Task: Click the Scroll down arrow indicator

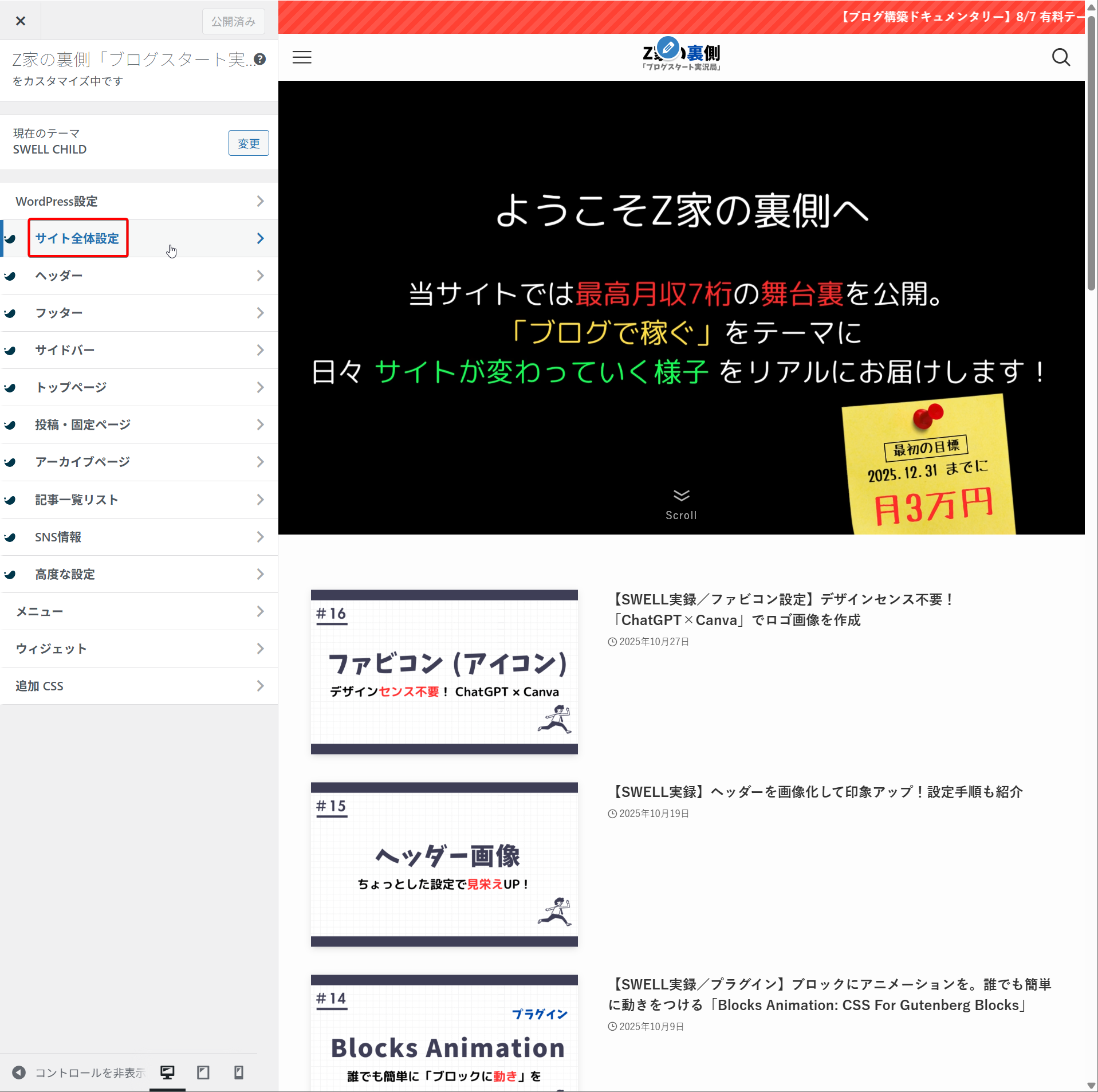Action: coord(681,496)
